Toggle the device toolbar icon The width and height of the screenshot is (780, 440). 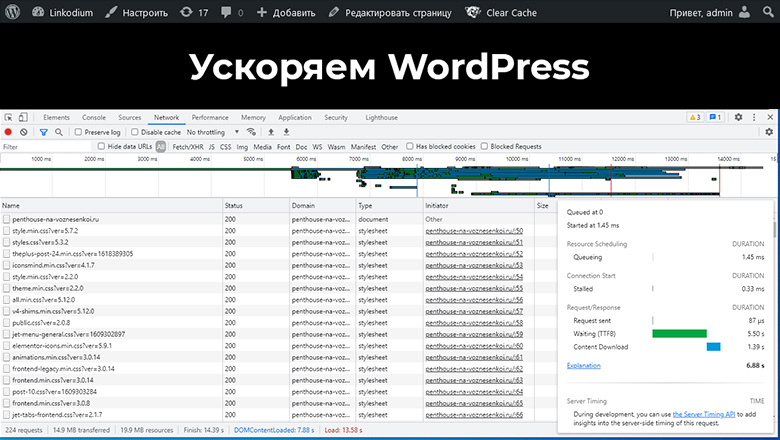point(23,118)
